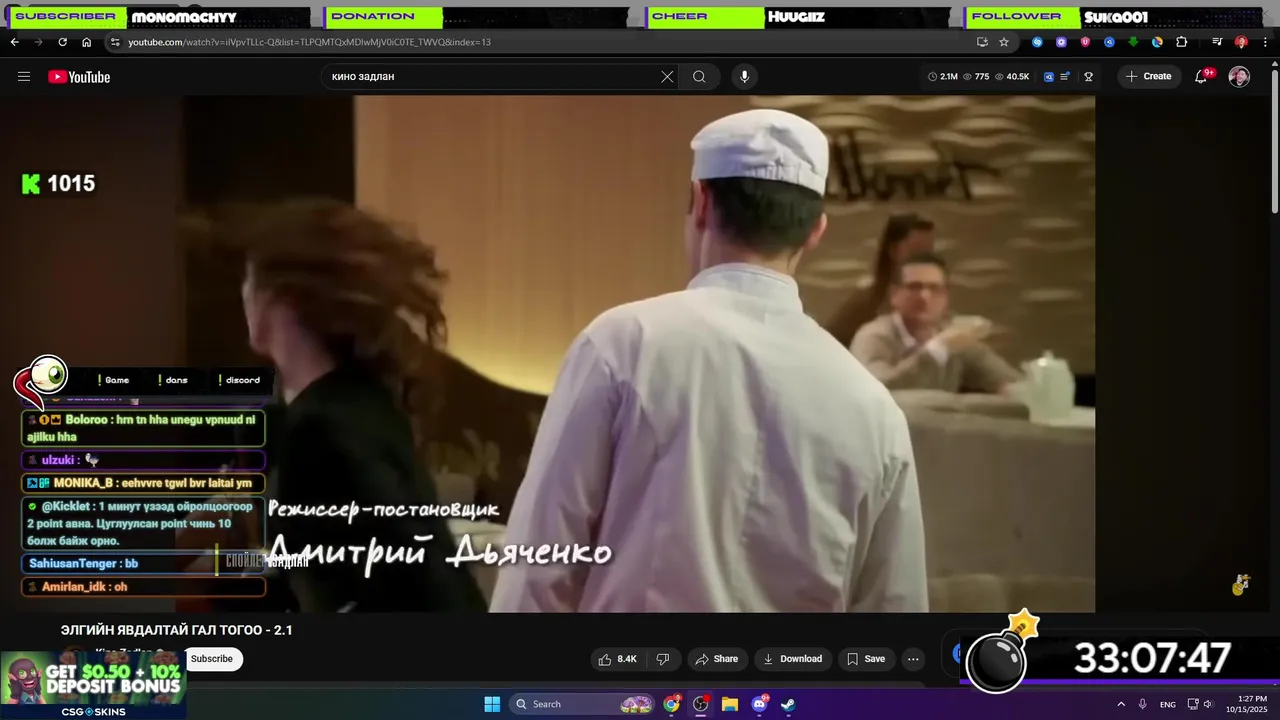Open the purple gear extension icon

point(1061,42)
